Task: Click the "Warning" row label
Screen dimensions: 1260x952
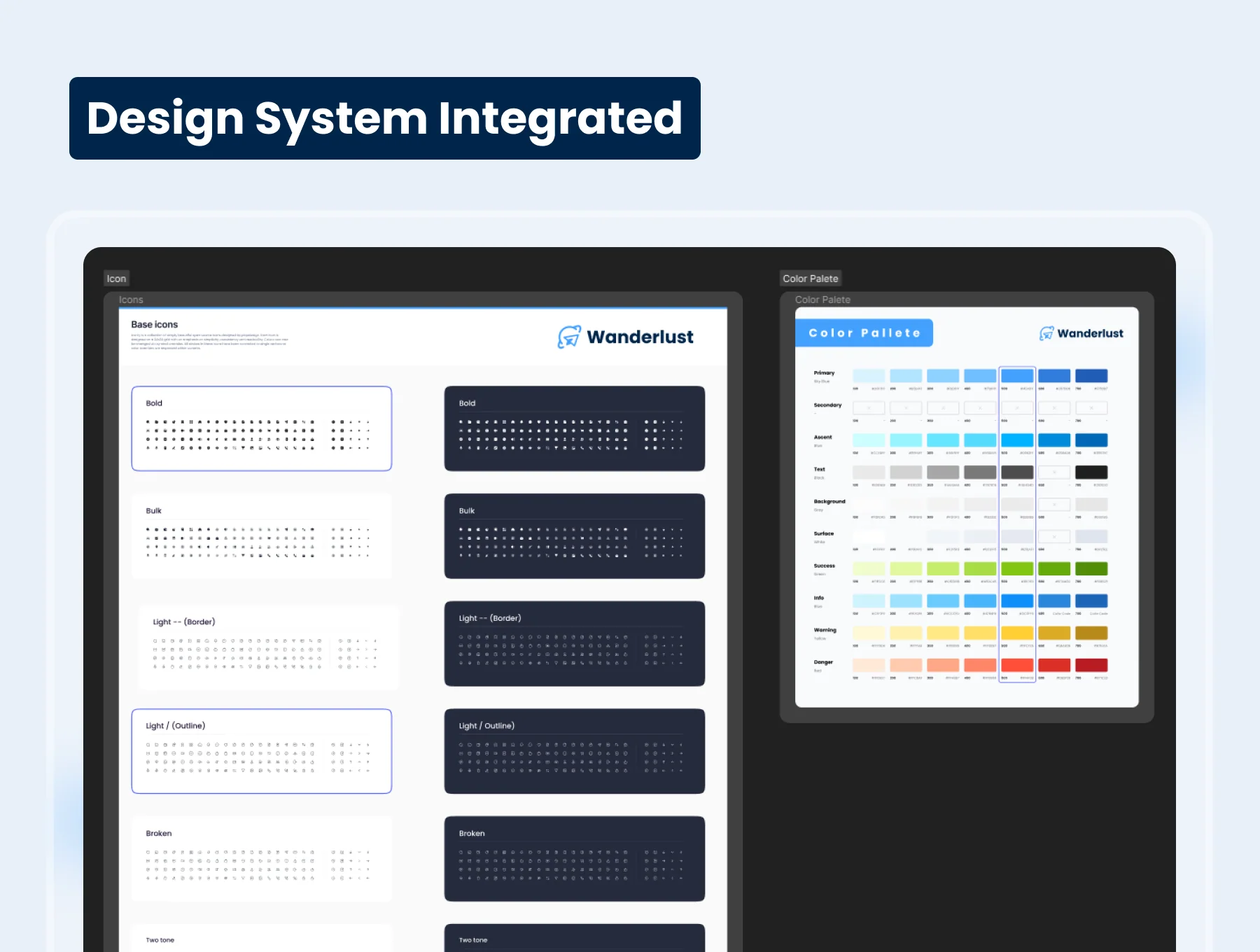Action: click(825, 630)
